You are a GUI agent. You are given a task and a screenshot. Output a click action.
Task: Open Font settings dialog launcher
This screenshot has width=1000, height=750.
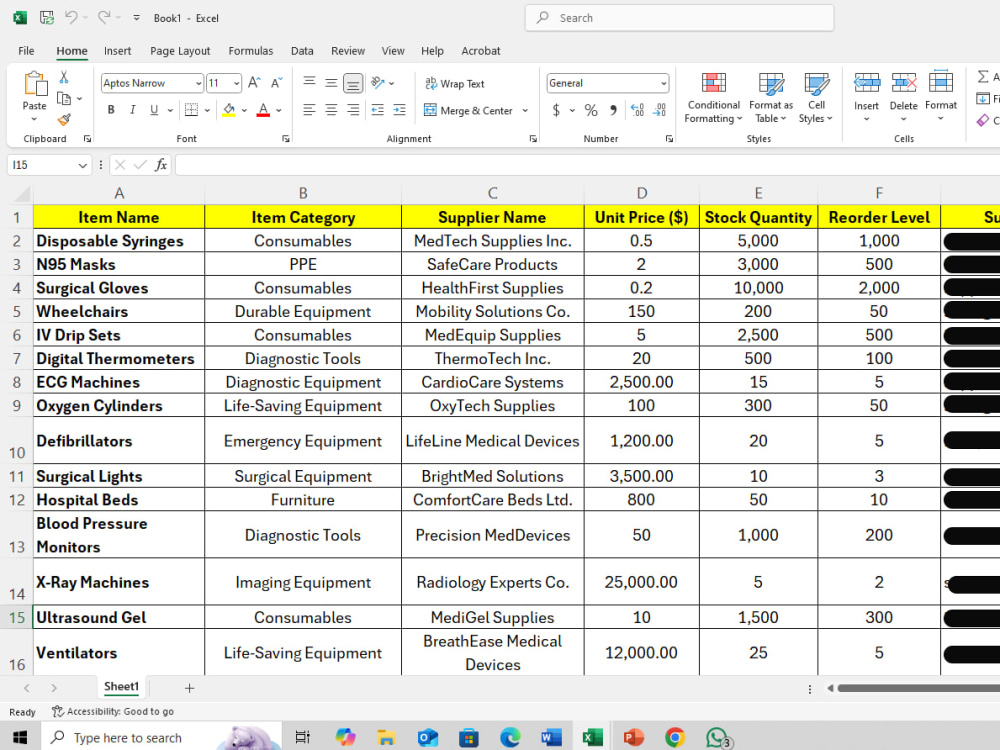(286, 138)
